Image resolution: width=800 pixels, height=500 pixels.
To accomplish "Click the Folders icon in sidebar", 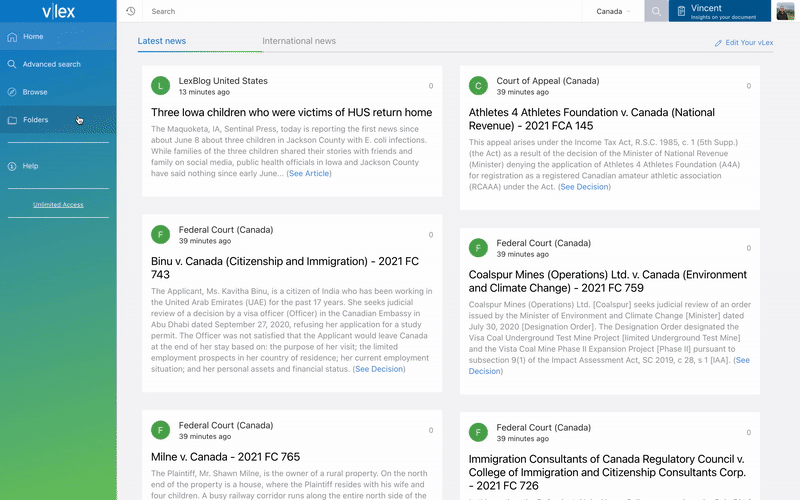I will point(12,120).
